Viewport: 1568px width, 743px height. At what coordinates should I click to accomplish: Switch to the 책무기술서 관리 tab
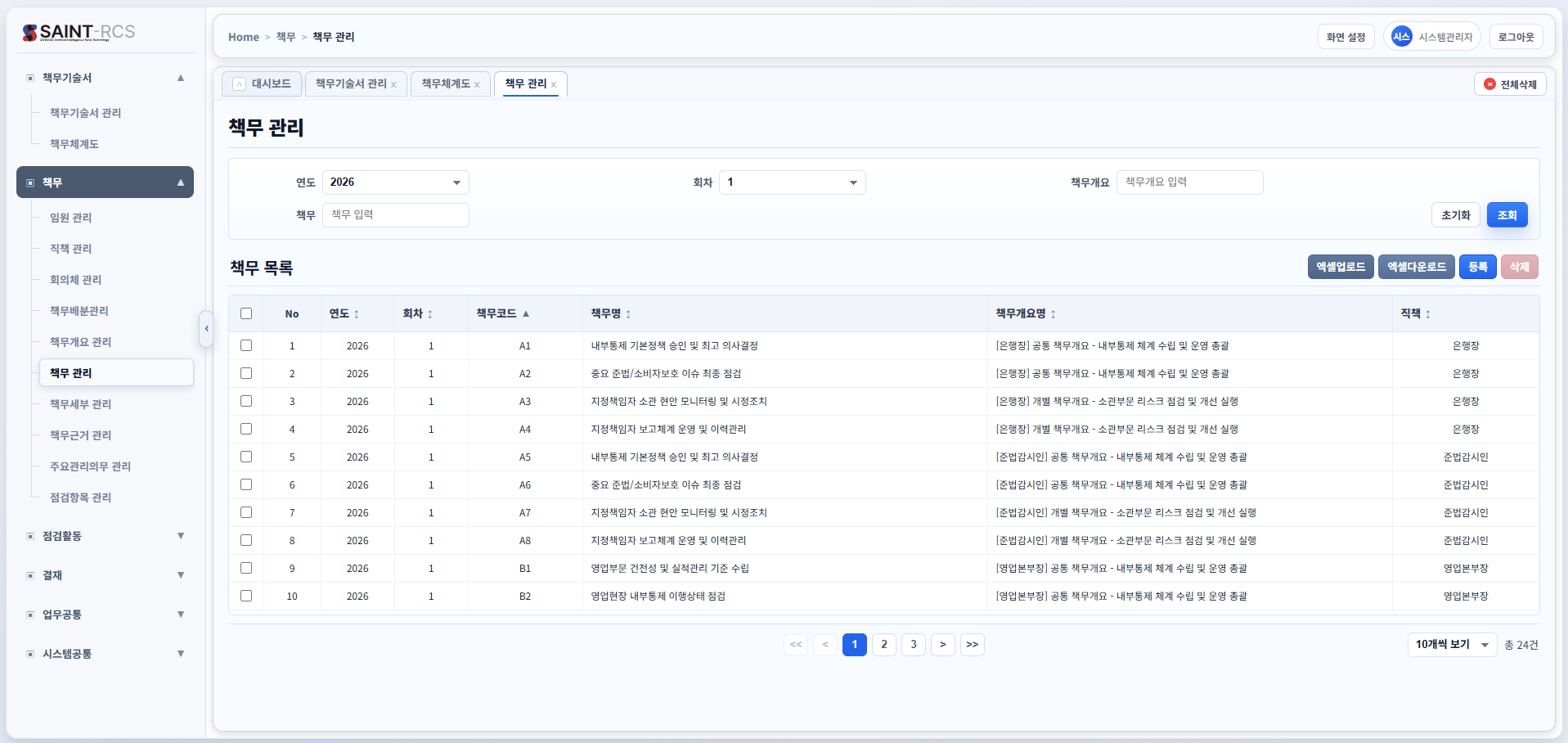coord(351,83)
